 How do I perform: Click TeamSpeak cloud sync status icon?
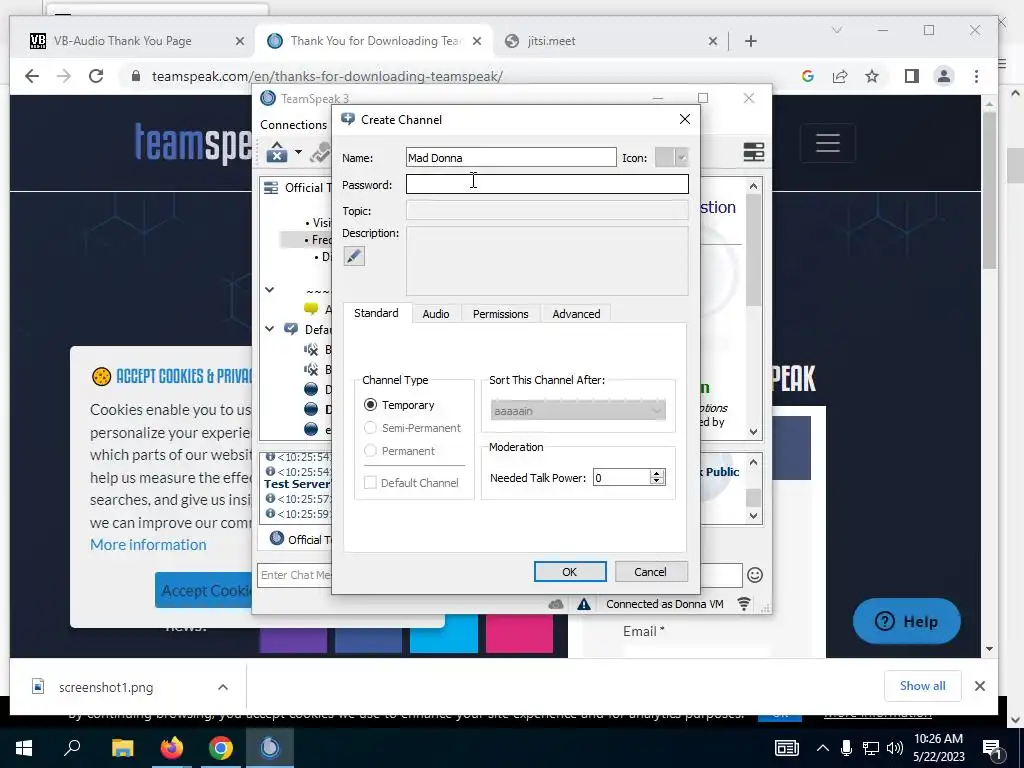556,604
